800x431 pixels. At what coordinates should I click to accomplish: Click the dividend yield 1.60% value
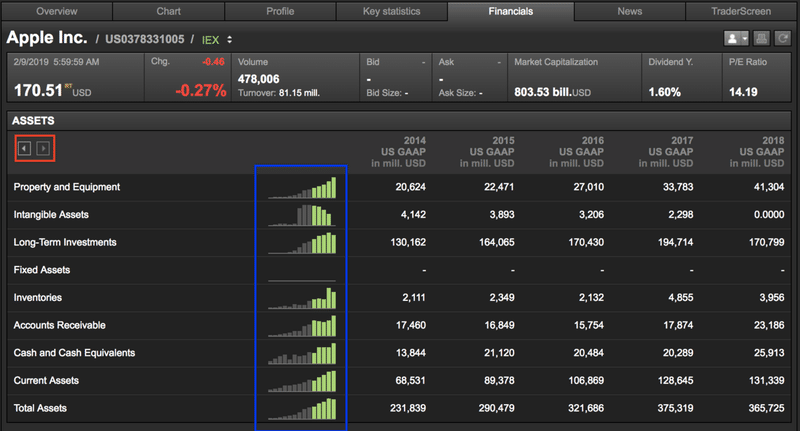[x=664, y=92]
